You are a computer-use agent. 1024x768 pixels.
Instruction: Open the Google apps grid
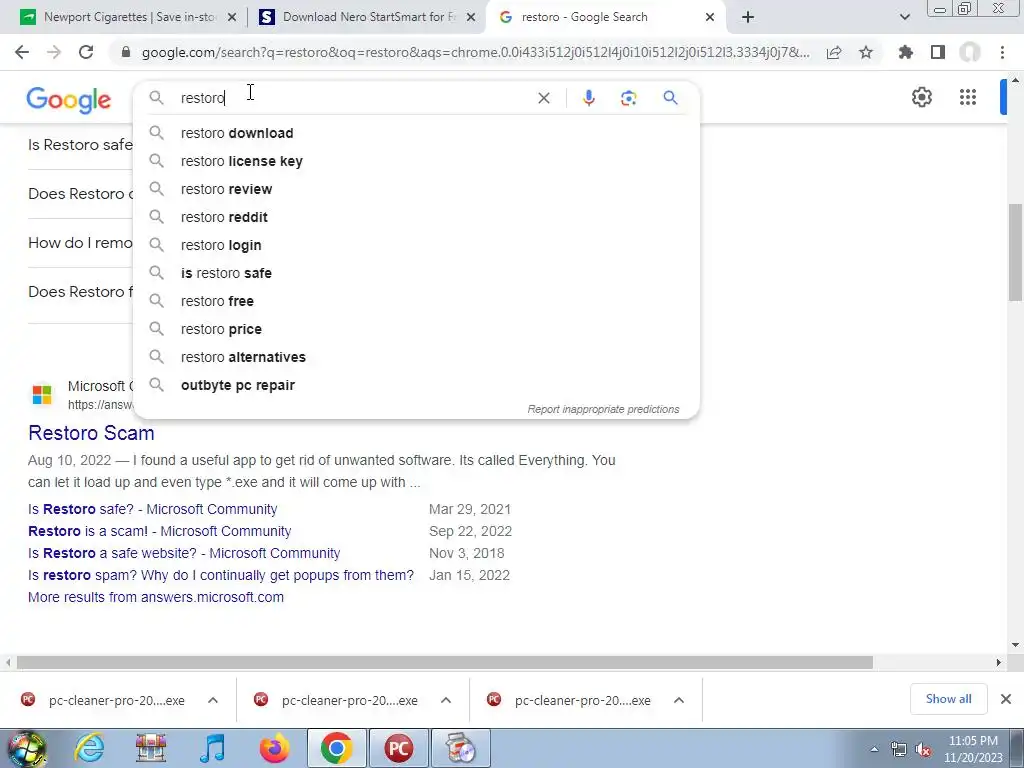(968, 97)
